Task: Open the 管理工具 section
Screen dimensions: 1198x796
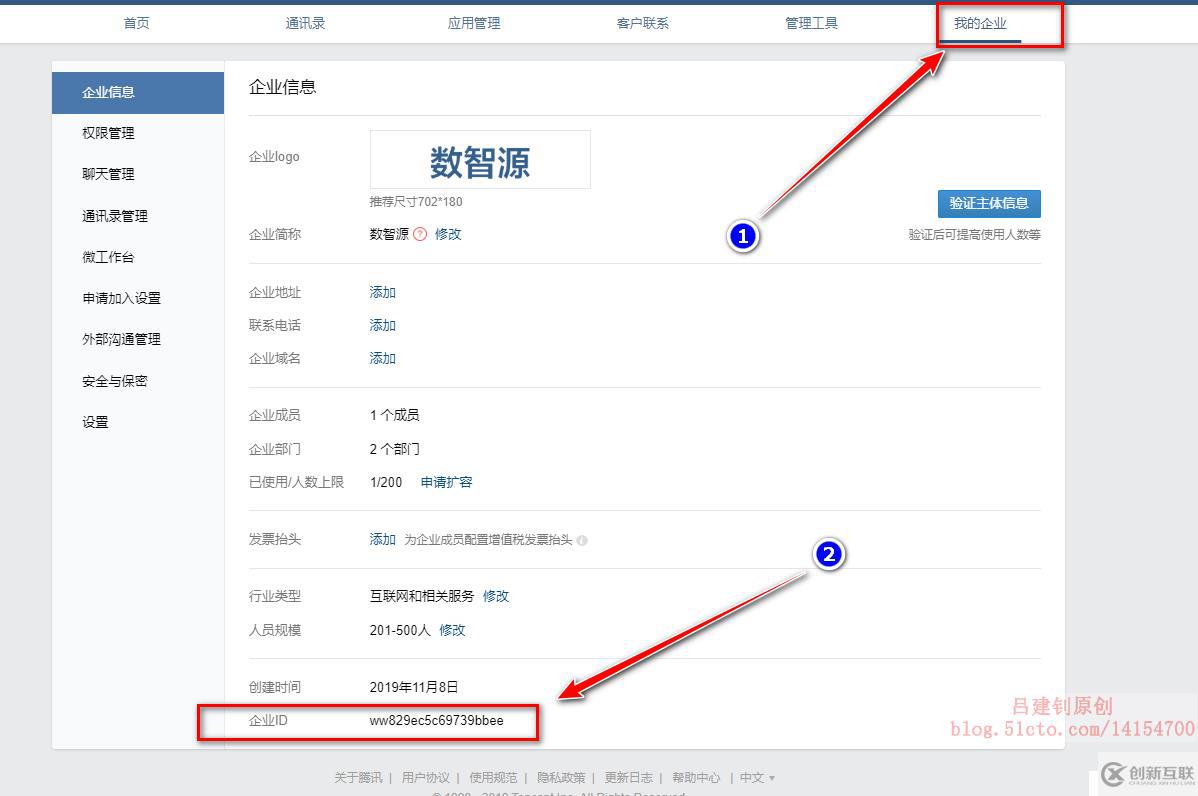Action: (812, 22)
